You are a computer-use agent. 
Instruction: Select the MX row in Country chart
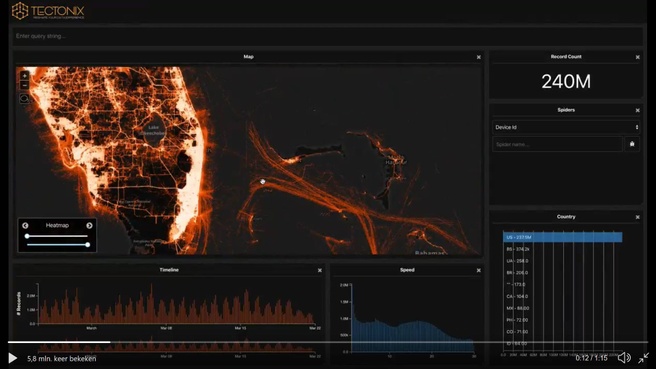coord(518,308)
